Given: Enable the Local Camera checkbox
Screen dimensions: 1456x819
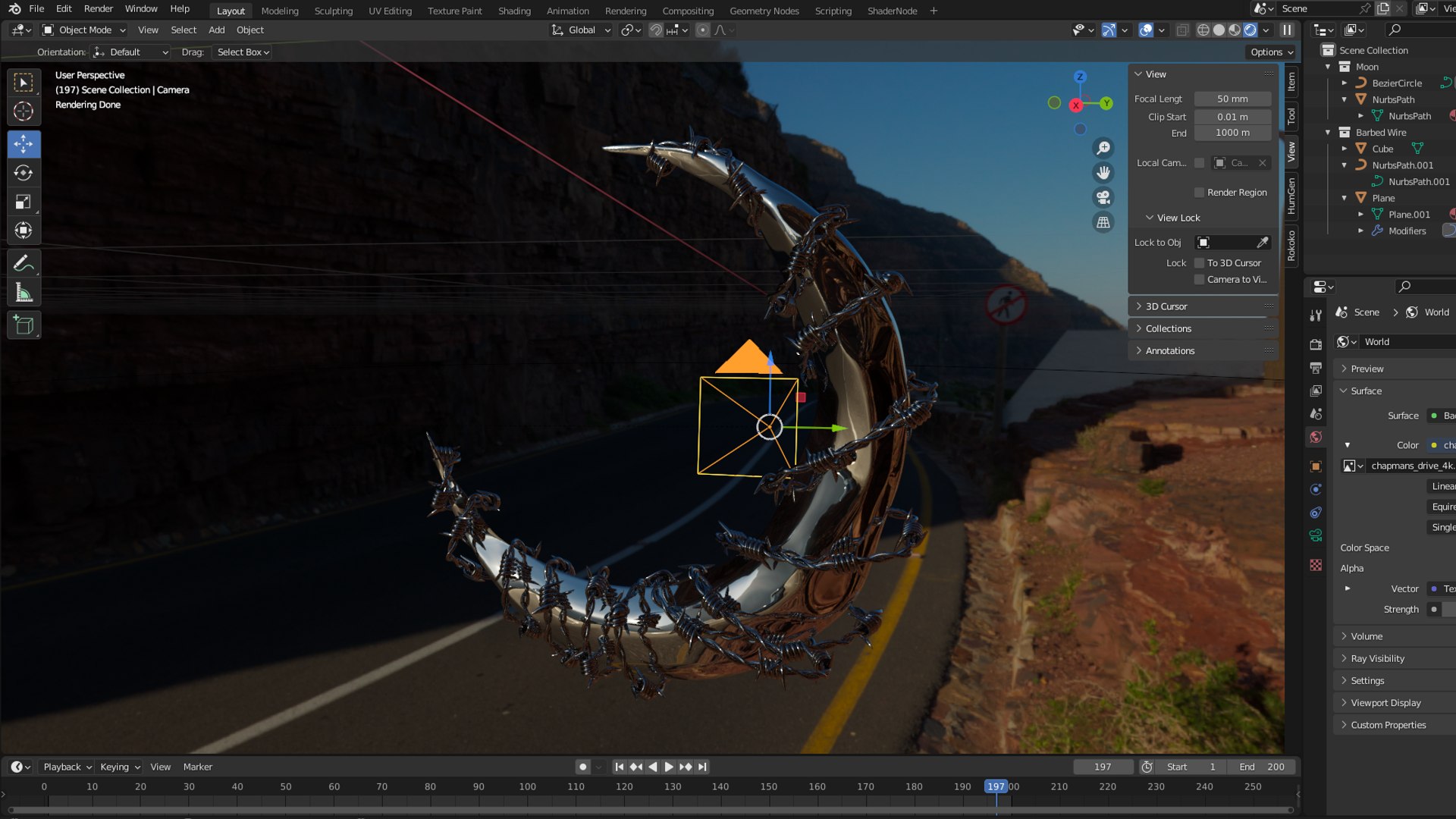Looking at the screenshot, I should [x=1199, y=163].
